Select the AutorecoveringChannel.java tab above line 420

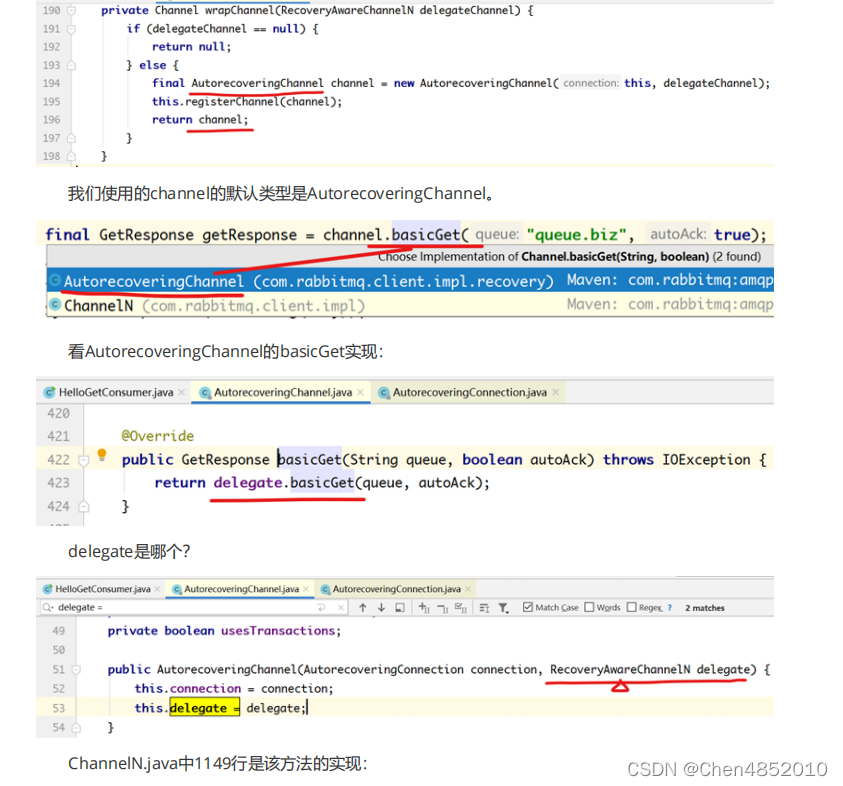tap(283, 392)
